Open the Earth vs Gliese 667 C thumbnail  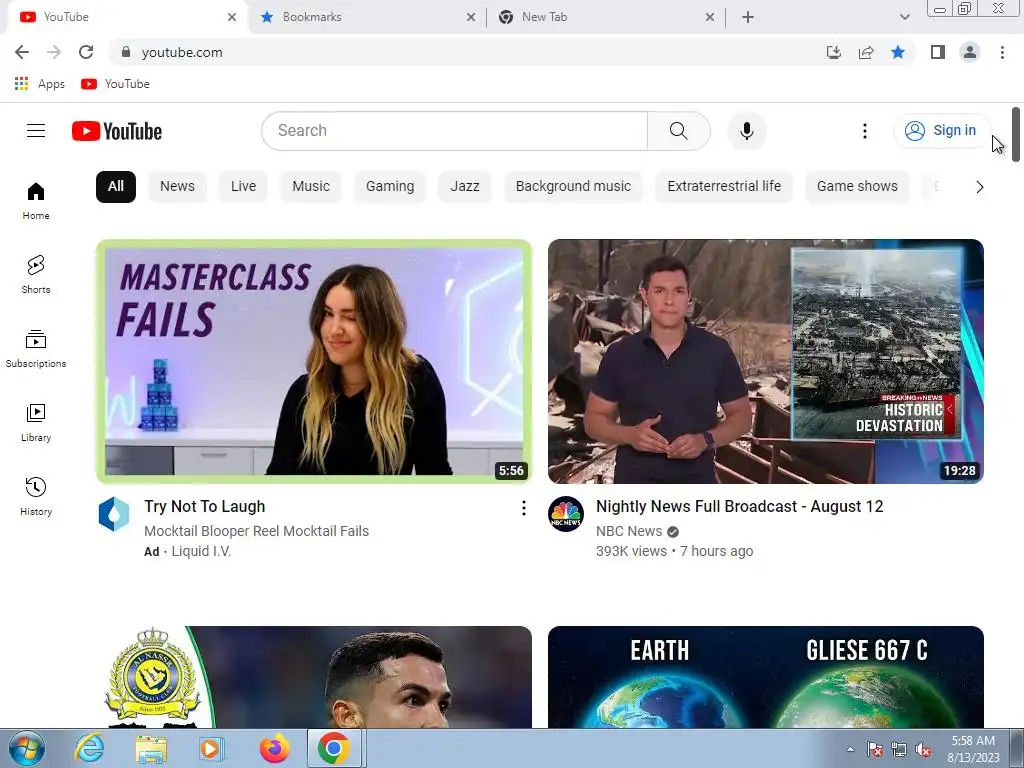pyautogui.click(x=765, y=677)
